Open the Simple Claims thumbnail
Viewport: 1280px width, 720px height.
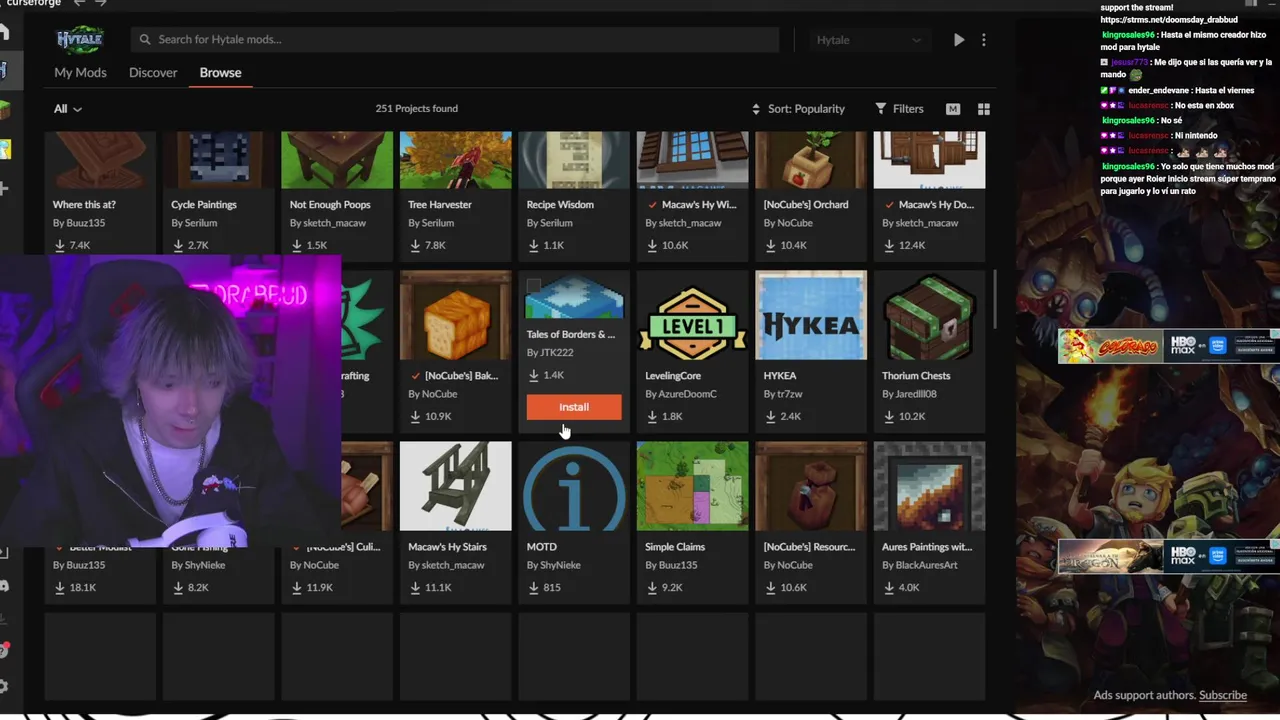[692, 486]
